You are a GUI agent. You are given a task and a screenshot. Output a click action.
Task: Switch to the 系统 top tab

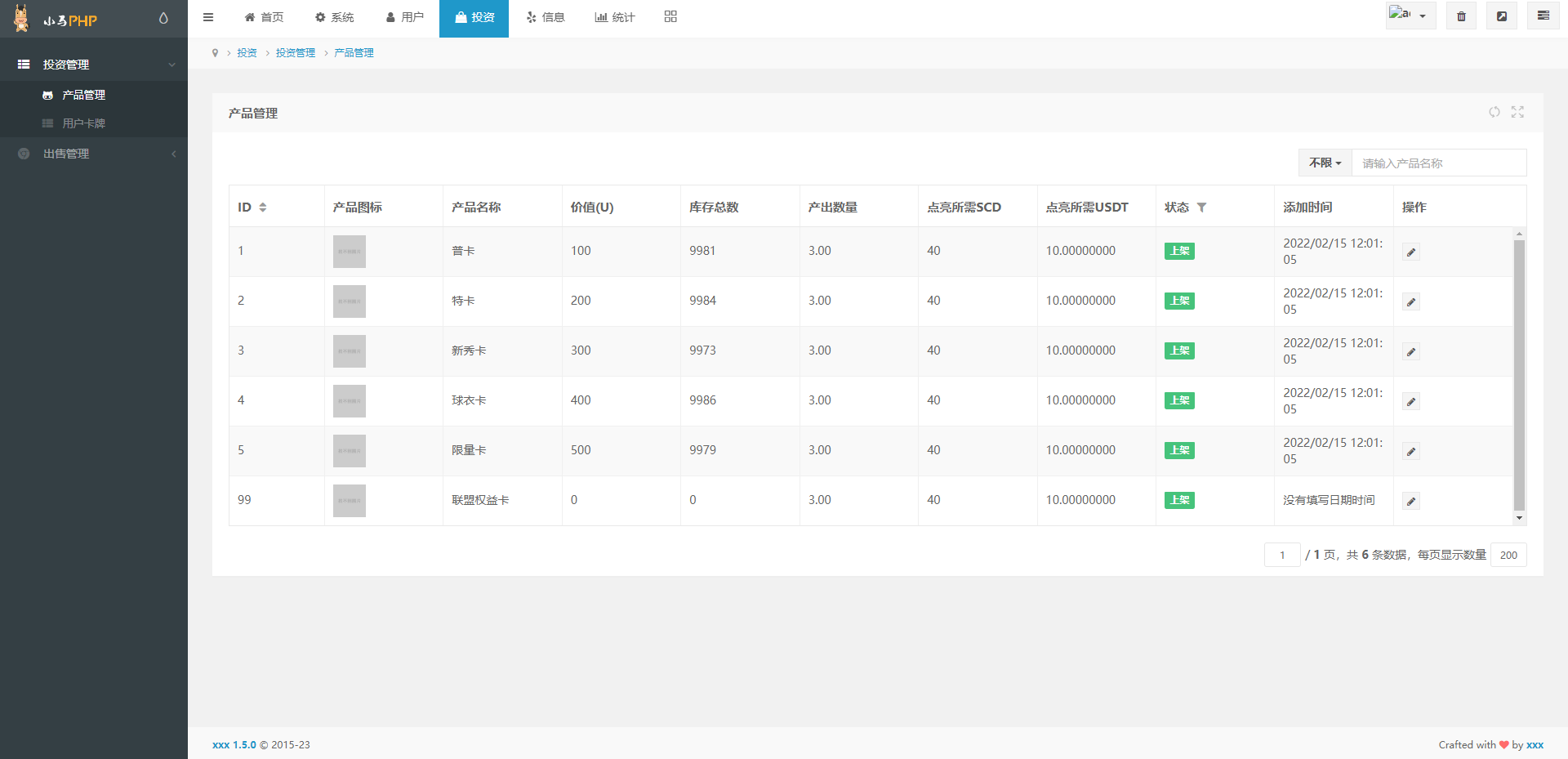coord(334,17)
